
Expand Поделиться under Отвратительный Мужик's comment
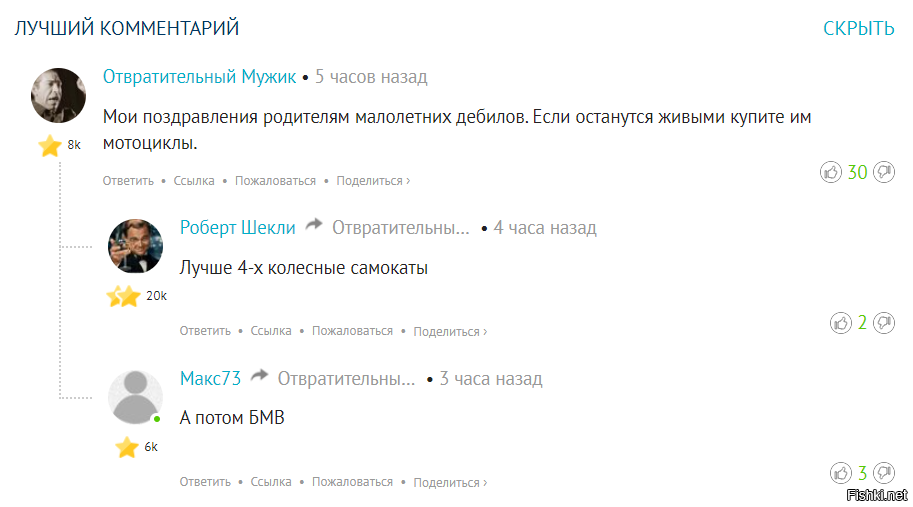373,181
